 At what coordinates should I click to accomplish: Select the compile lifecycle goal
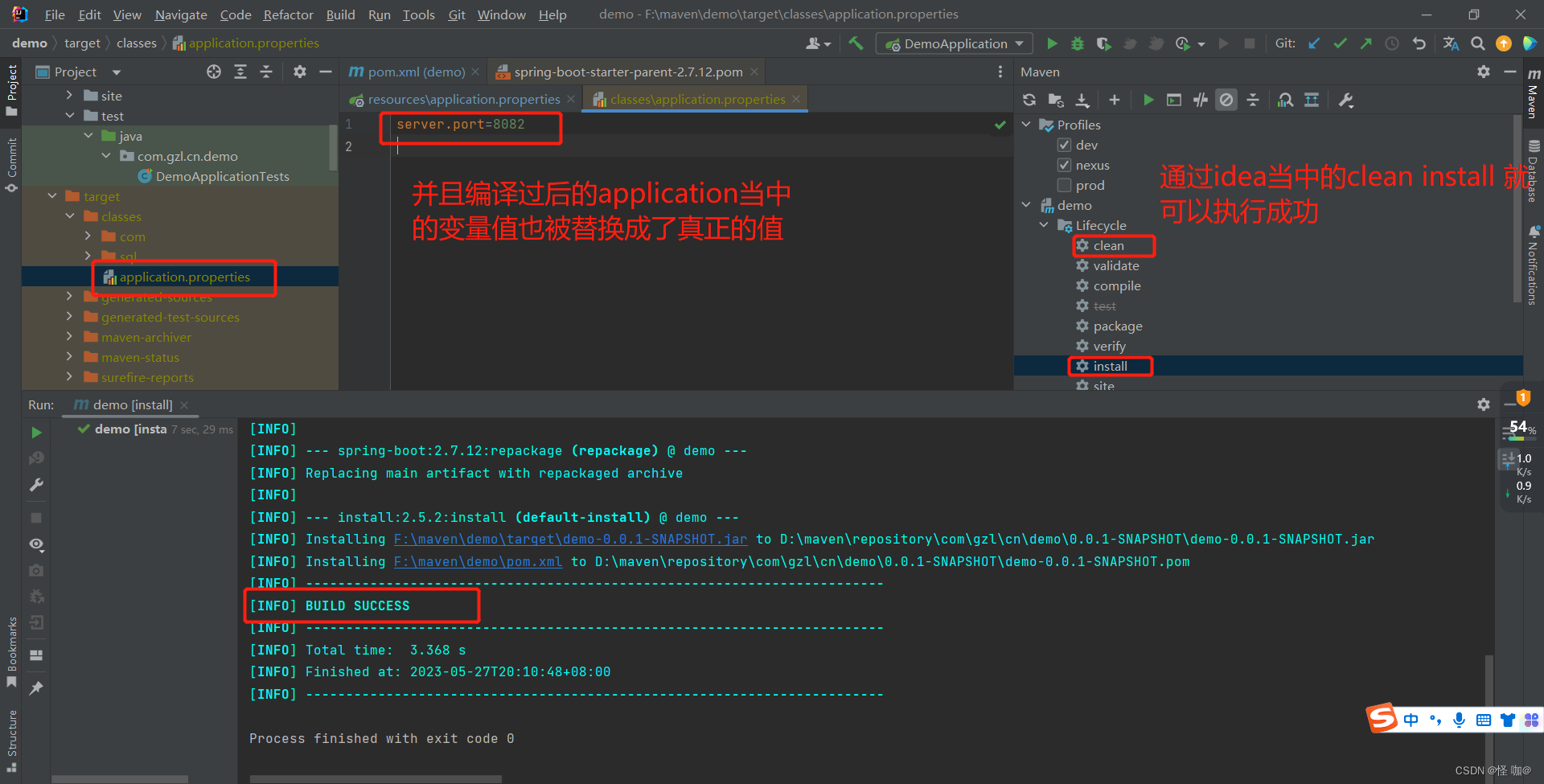[x=1117, y=285]
